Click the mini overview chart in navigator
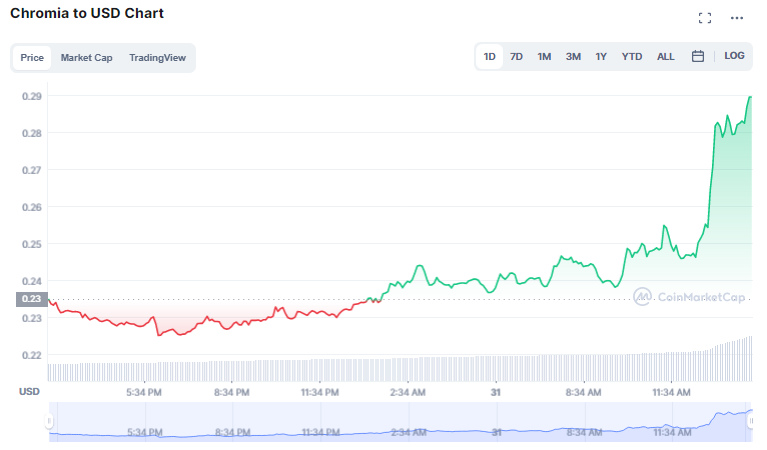The image size is (767, 450). tap(399, 422)
